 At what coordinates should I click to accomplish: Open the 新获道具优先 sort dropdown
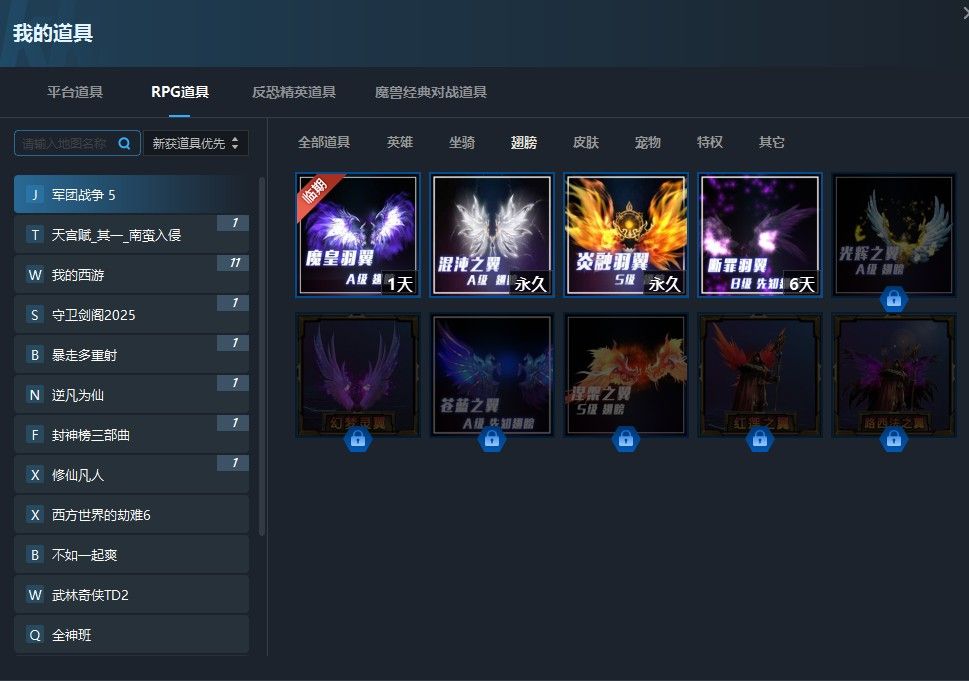pyautogui.click(x=196, y=143)
